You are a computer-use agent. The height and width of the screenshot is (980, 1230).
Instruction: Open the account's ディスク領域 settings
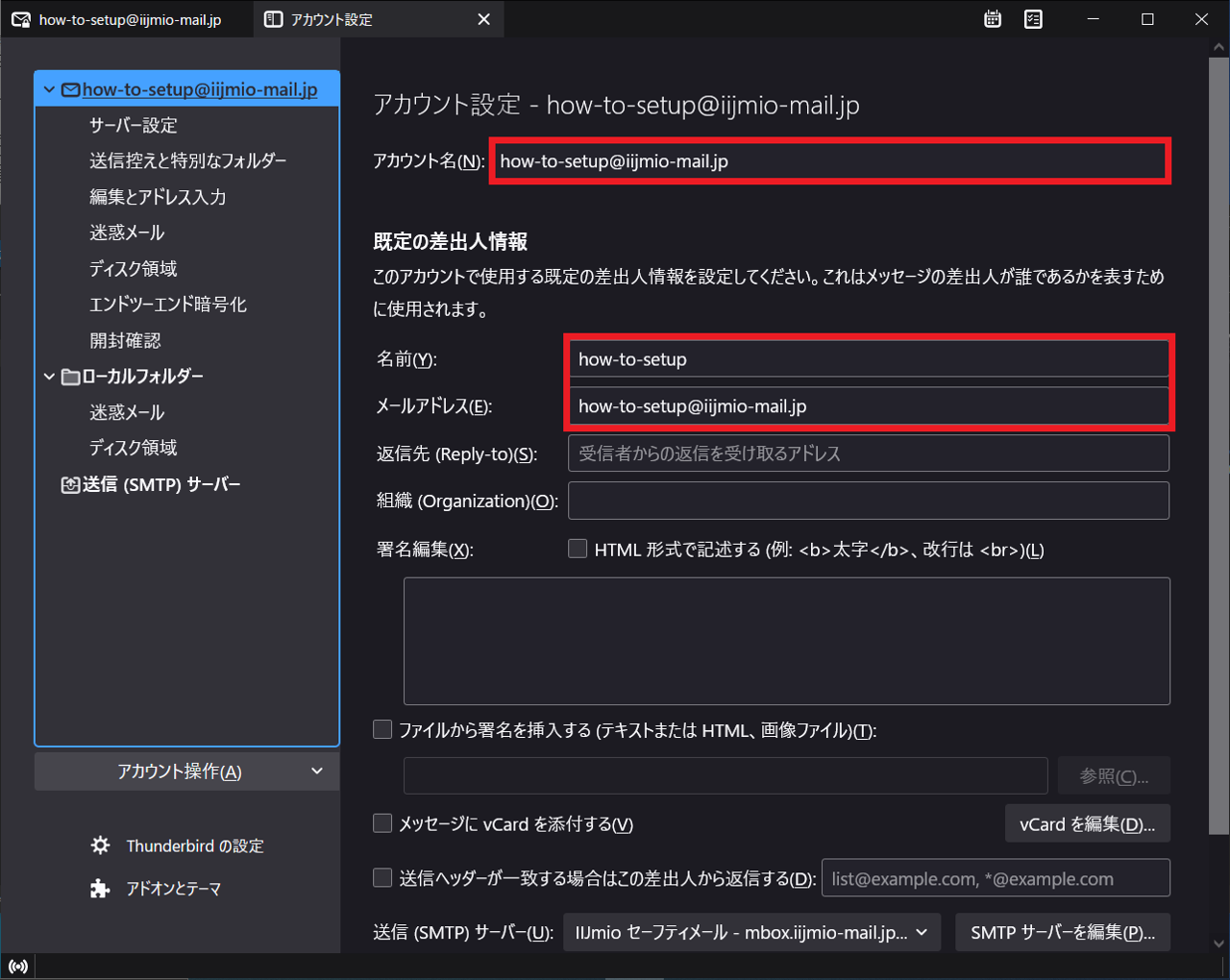[134, 269]
